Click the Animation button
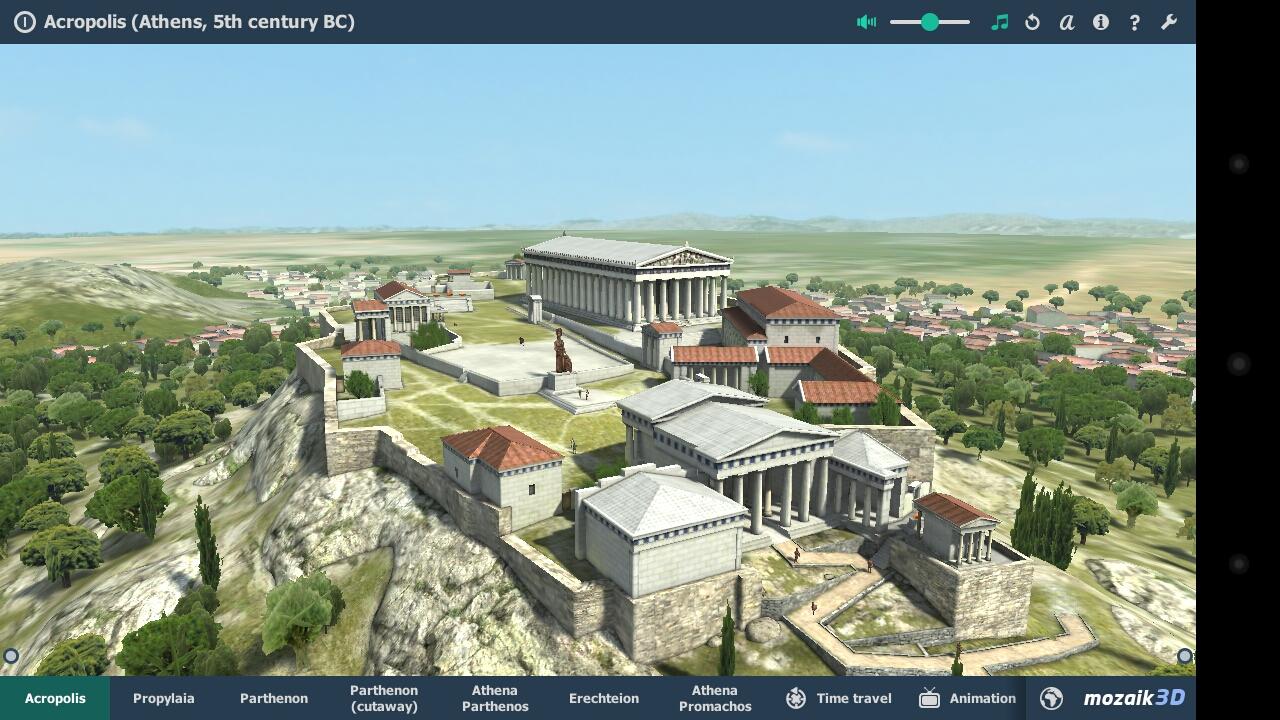The width and height of the screenshot is (1280, 720). coord(967,698)
